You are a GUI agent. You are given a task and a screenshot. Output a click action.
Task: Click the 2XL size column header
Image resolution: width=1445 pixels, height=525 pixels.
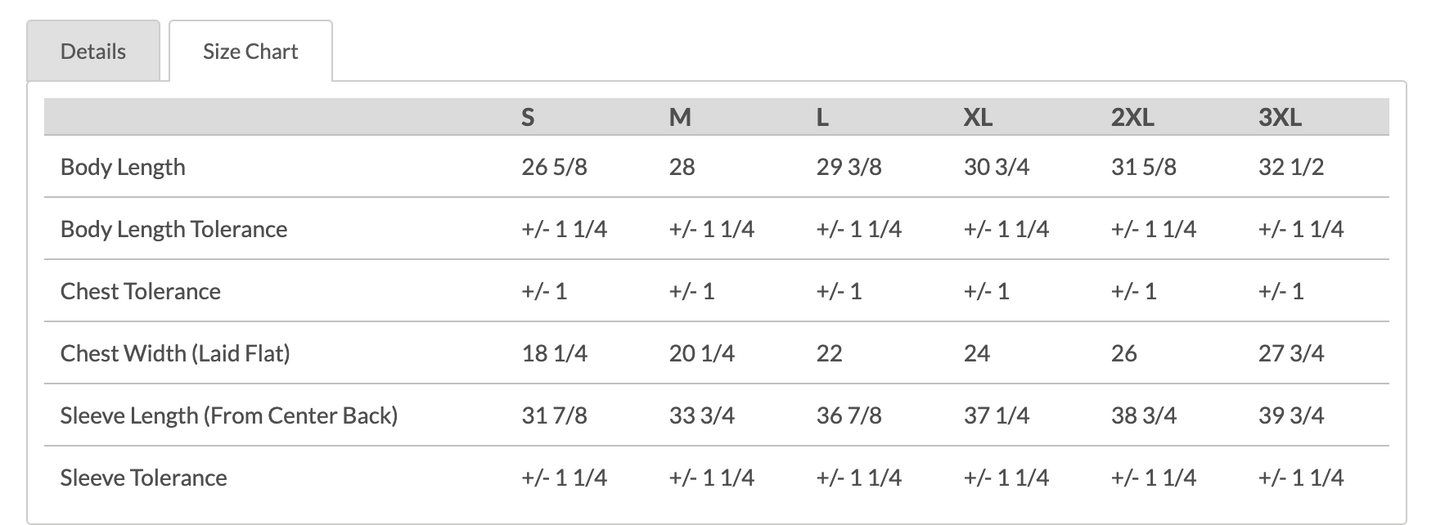click(1132, 117)
